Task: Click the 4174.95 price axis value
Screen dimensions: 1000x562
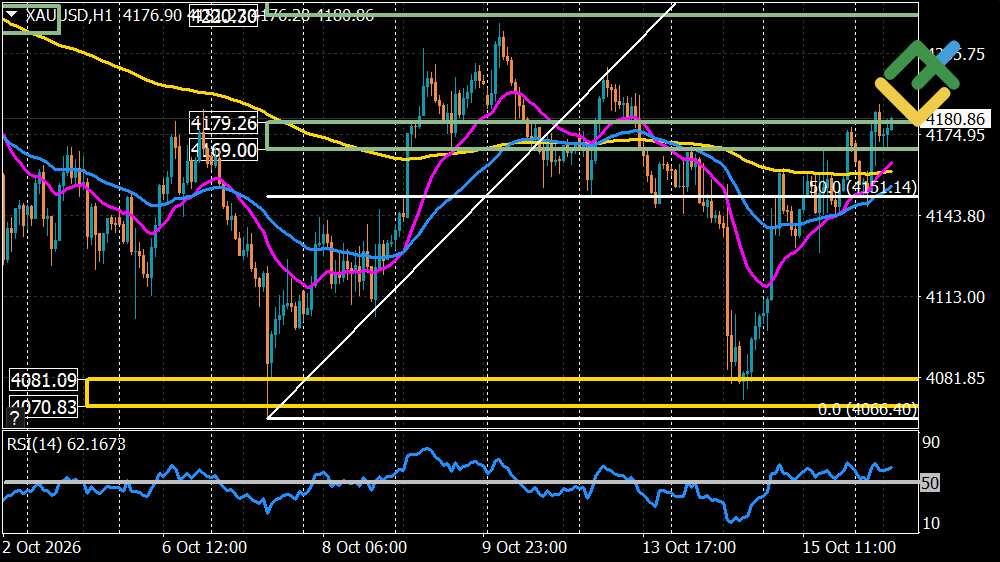Action: [x=955, y=135]
